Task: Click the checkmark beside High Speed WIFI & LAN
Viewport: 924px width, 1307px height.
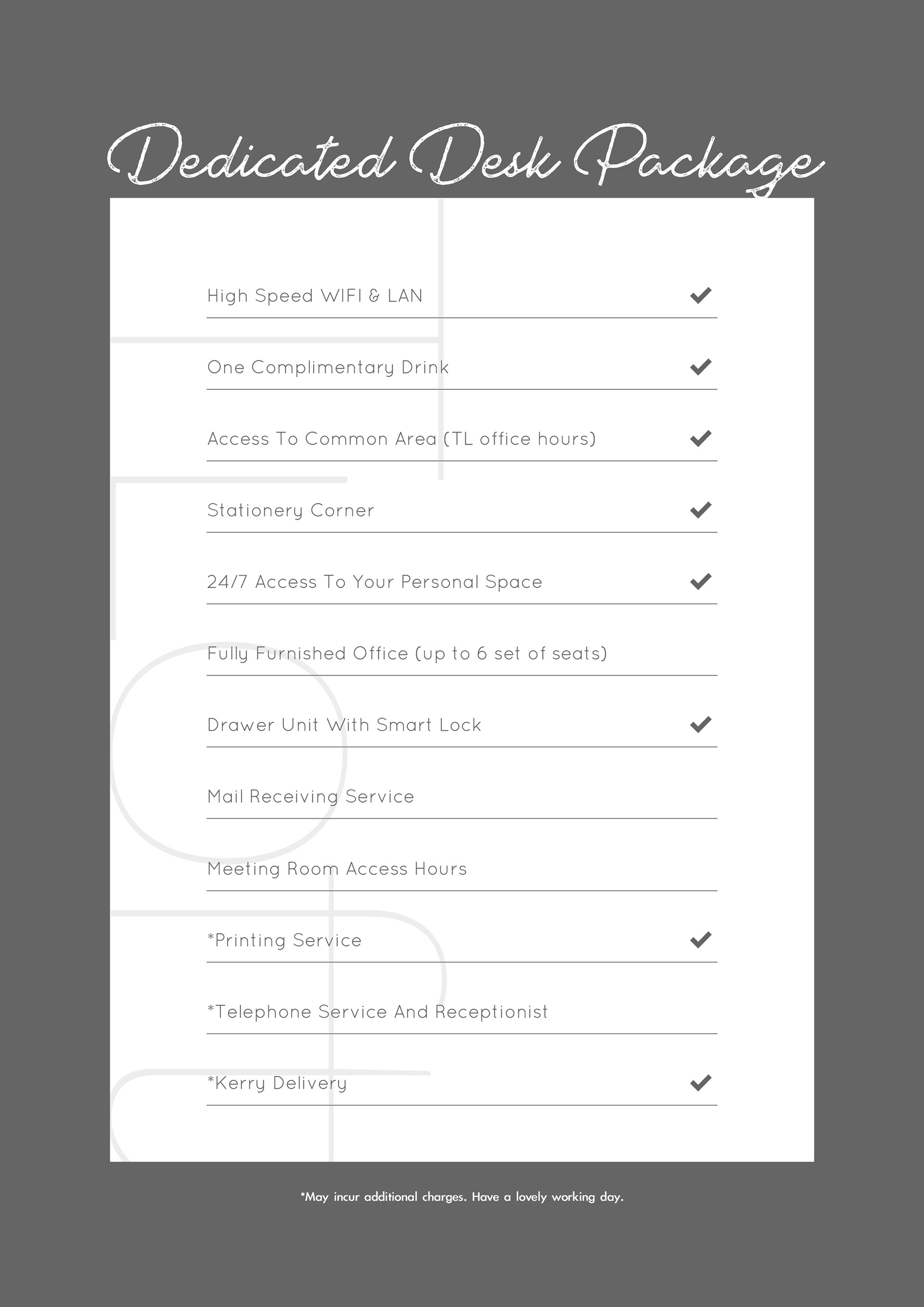Action: [700, 295]
